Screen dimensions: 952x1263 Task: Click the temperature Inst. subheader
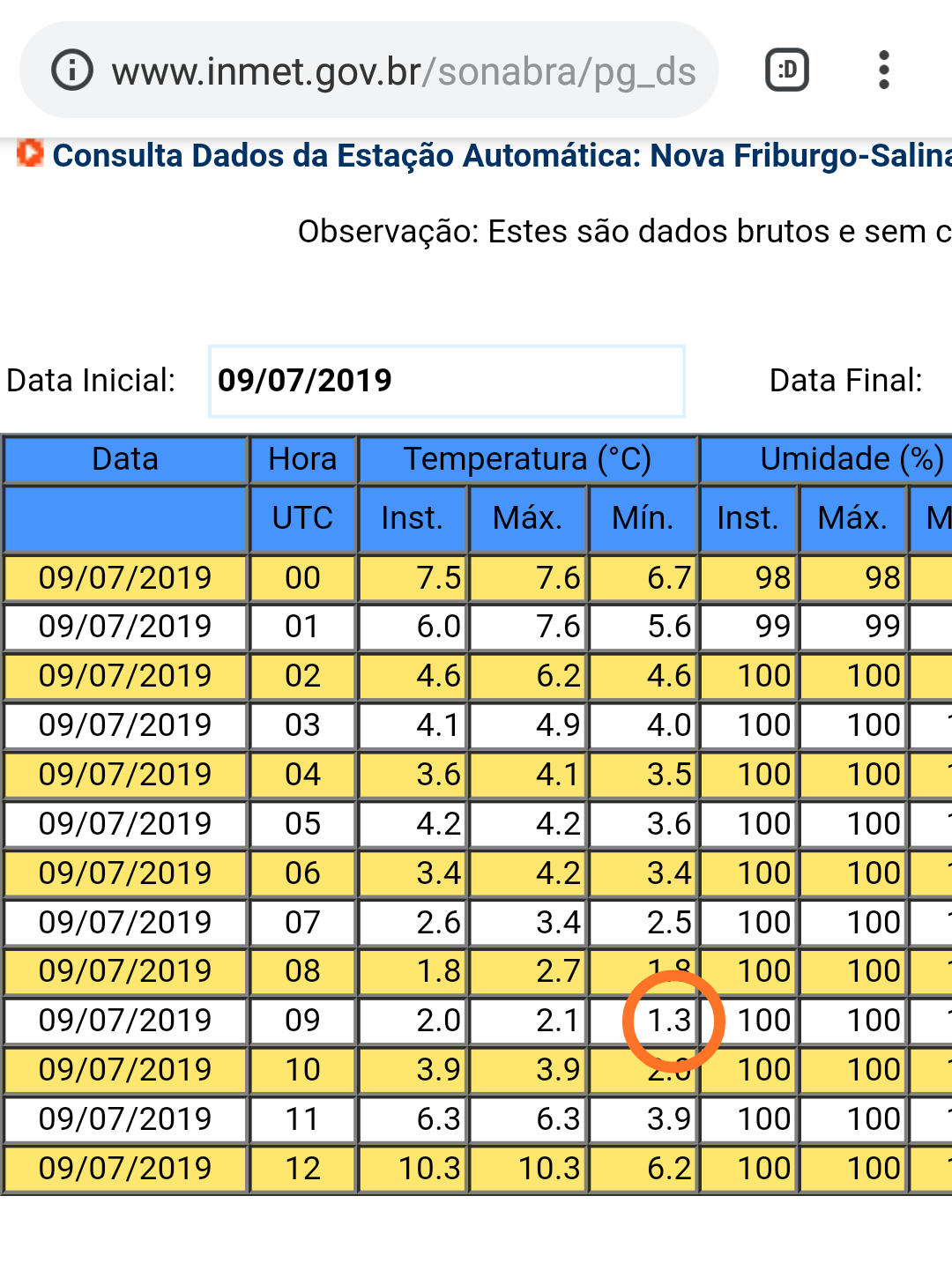(x=413, y=518)
